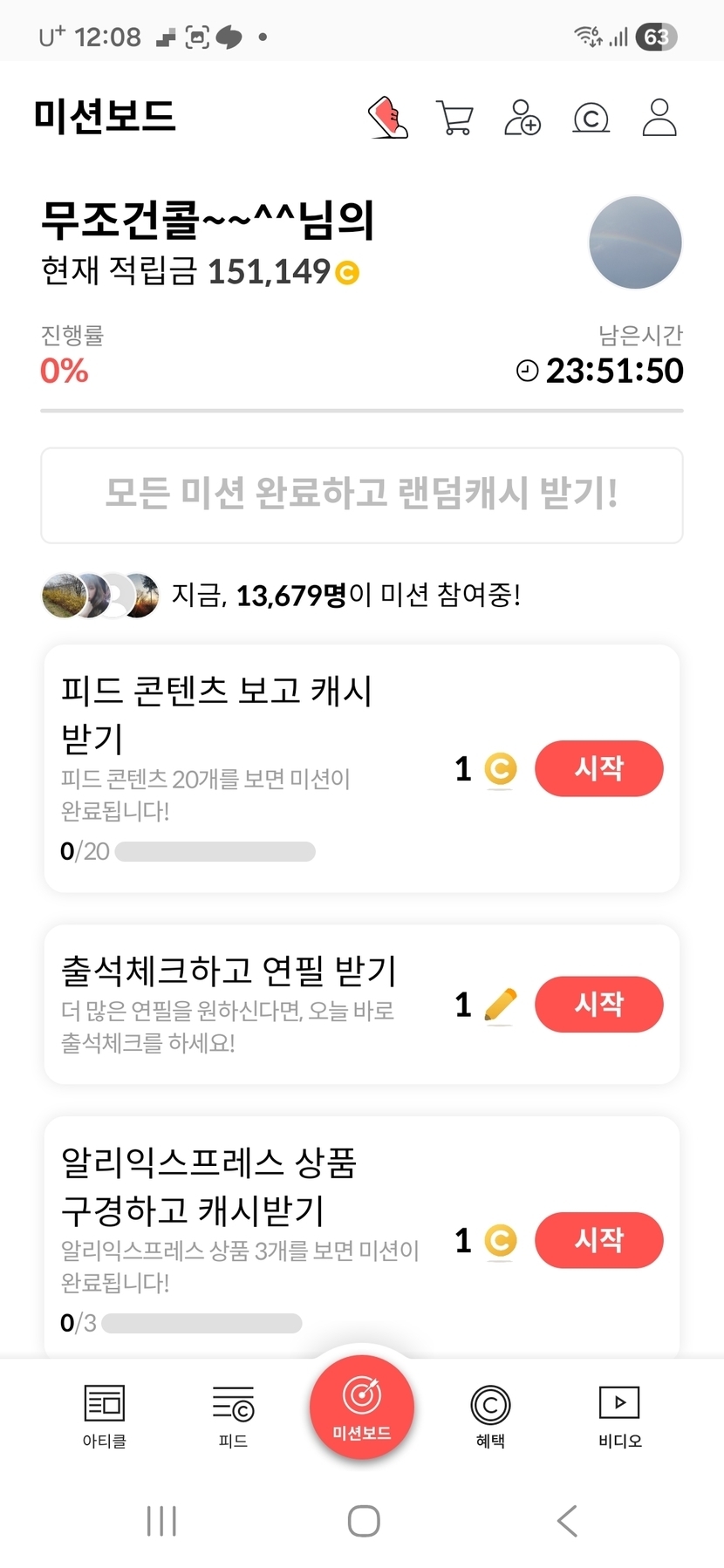
Task: Start the 알리익스프레스 상품 구경하고 캐시받기 mission
Action: click(x=598, y=1239)
